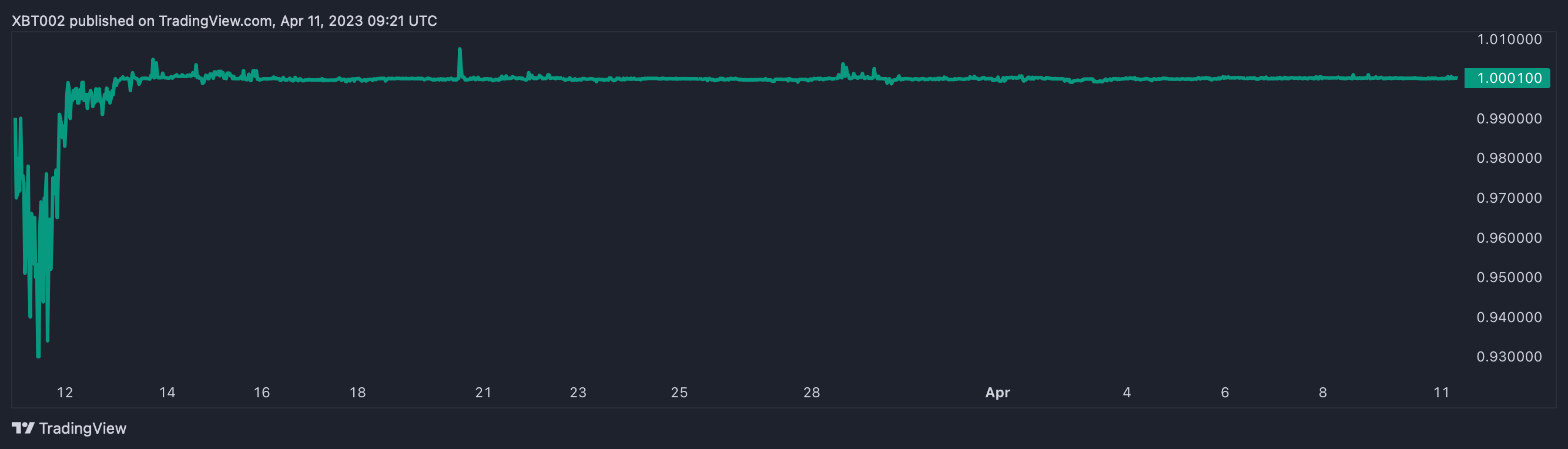Screen dimensions: 1568x449
Task: Click the date label 11 on time axis
Action: pyautogui.click(x=1442, y=393)
